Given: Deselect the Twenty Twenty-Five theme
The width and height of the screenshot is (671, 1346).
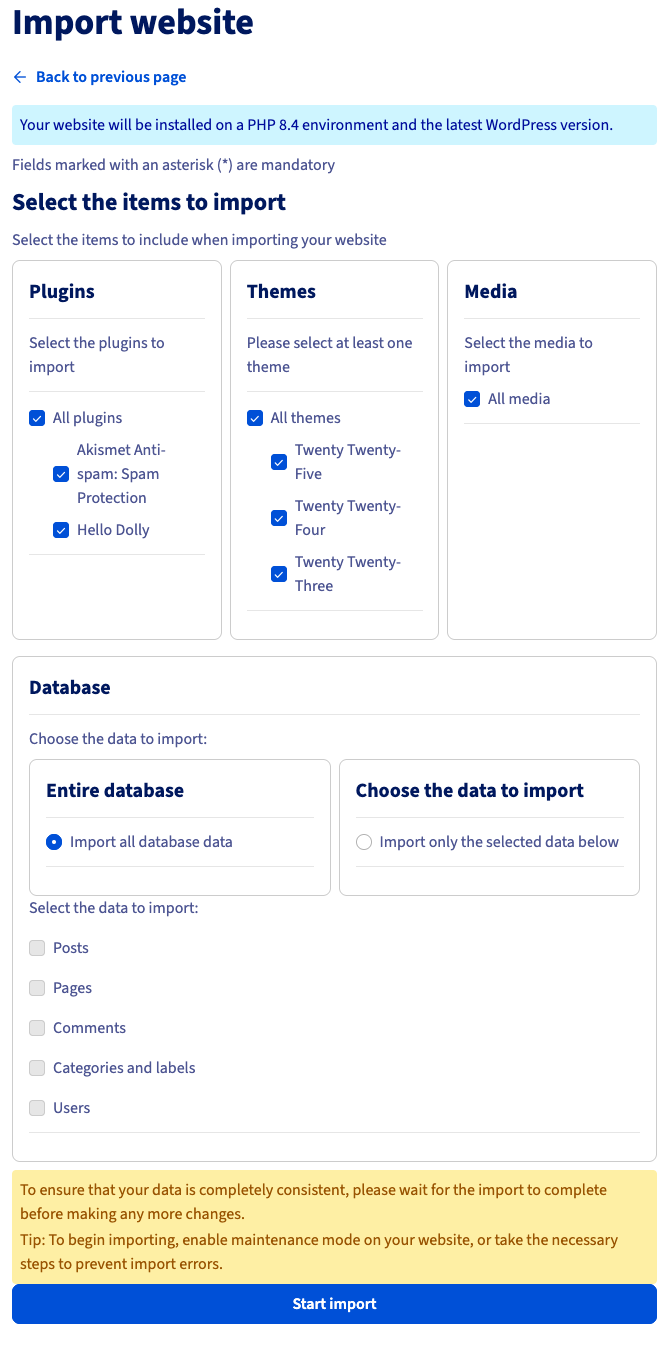Looking at the screenshot, I should point(279,461).
